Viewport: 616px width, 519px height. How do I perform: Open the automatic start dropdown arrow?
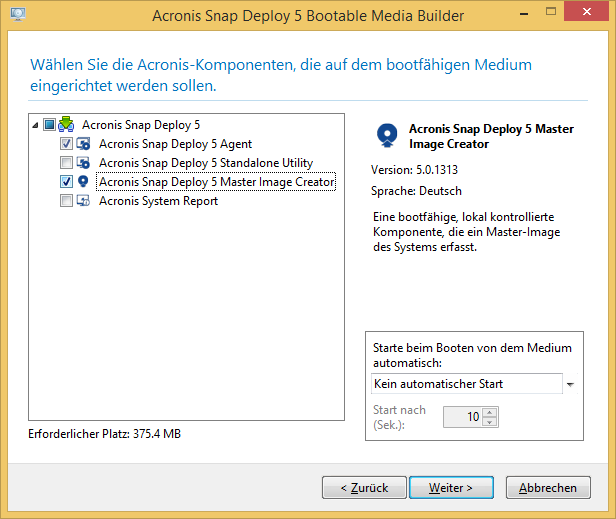[x=570, y=384]
